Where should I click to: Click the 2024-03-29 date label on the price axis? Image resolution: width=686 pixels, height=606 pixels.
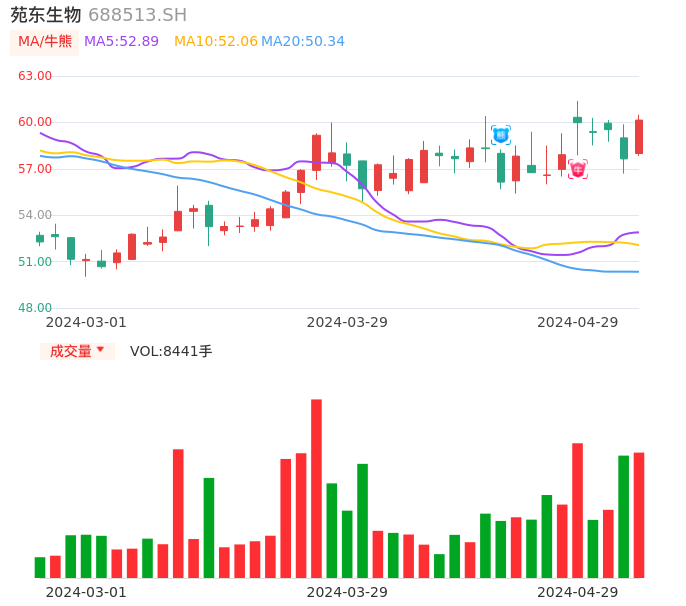pyautogui.click(x=347, y=322)
